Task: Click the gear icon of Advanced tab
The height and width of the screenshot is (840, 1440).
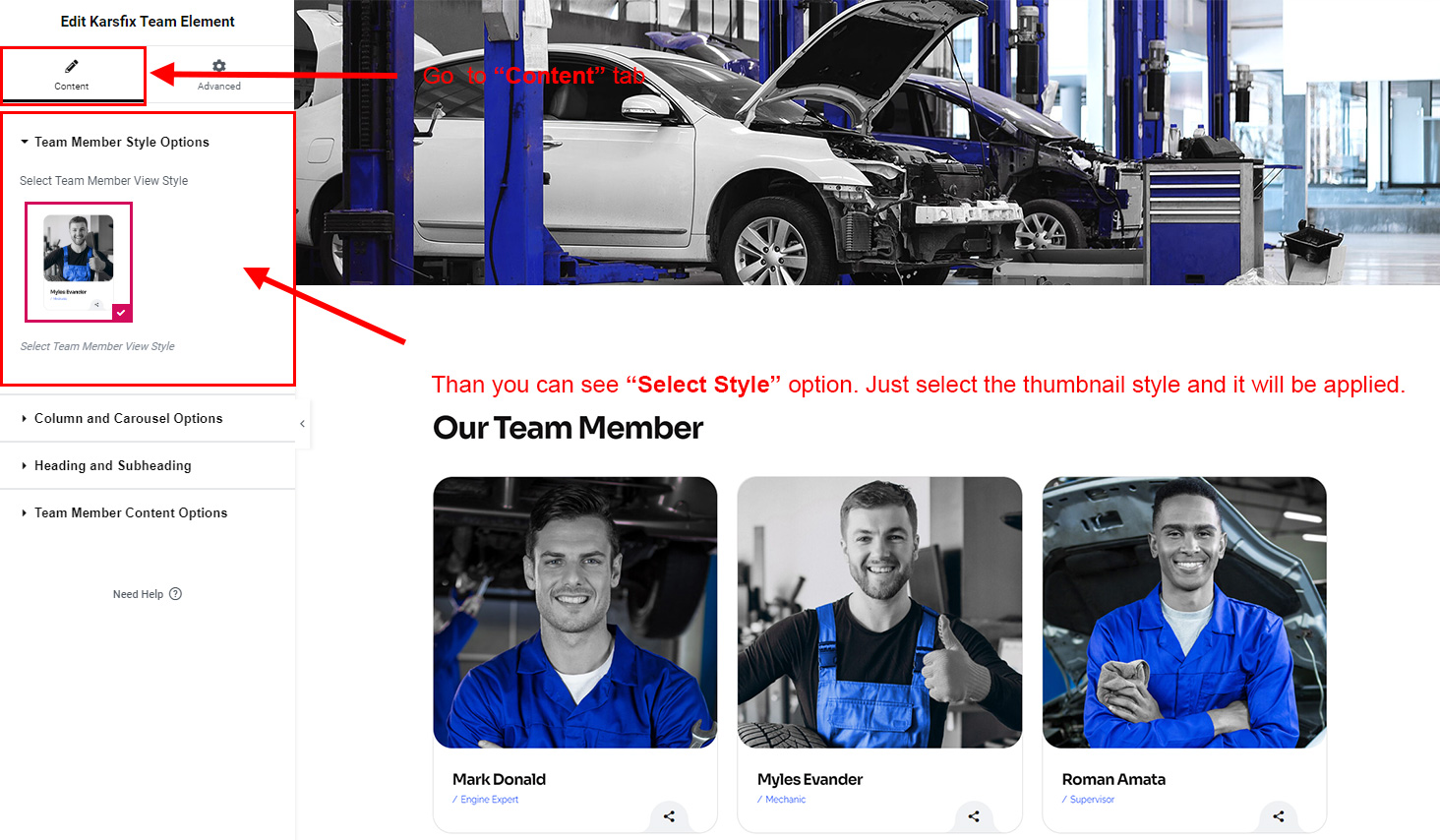Action: (219, 66)
